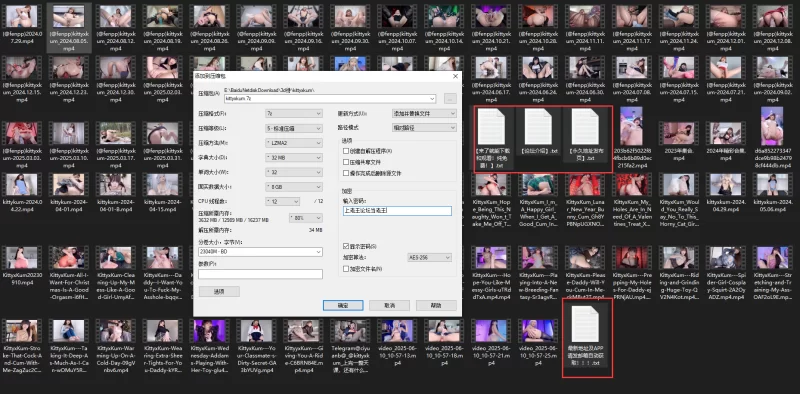Enable the 压缩共享文件 checkbox

tap(346, 162)
